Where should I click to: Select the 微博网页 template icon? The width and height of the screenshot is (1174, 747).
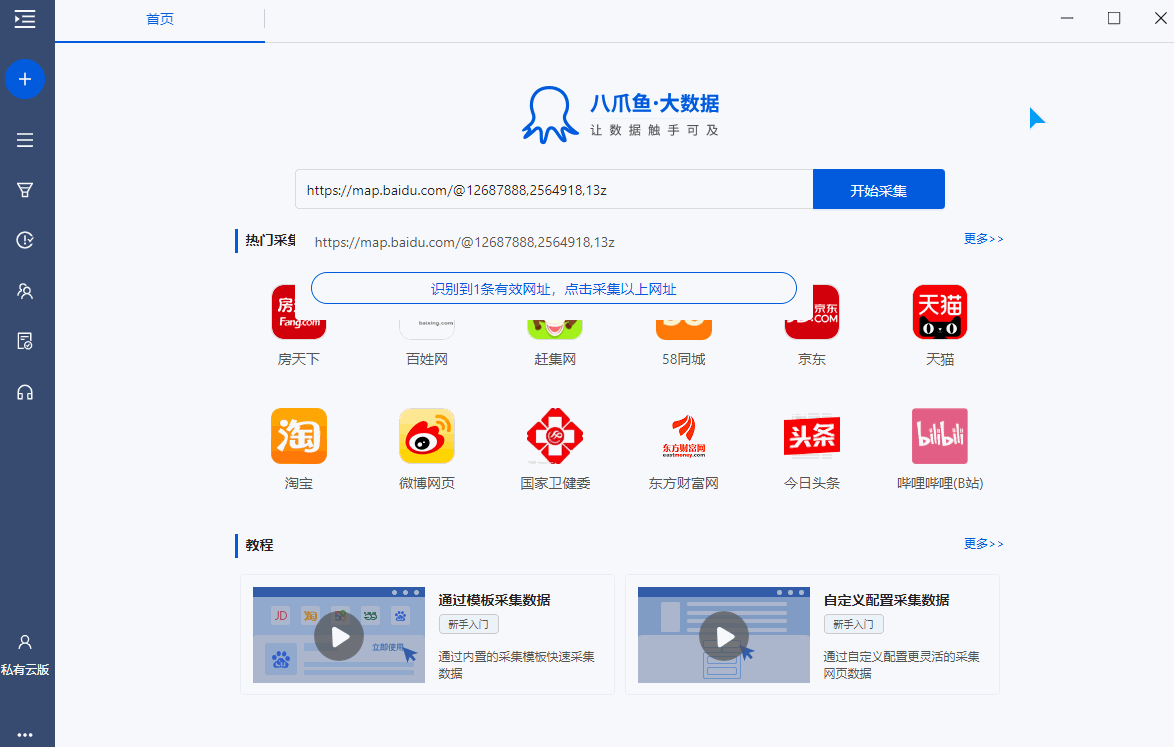coord(427,436)
